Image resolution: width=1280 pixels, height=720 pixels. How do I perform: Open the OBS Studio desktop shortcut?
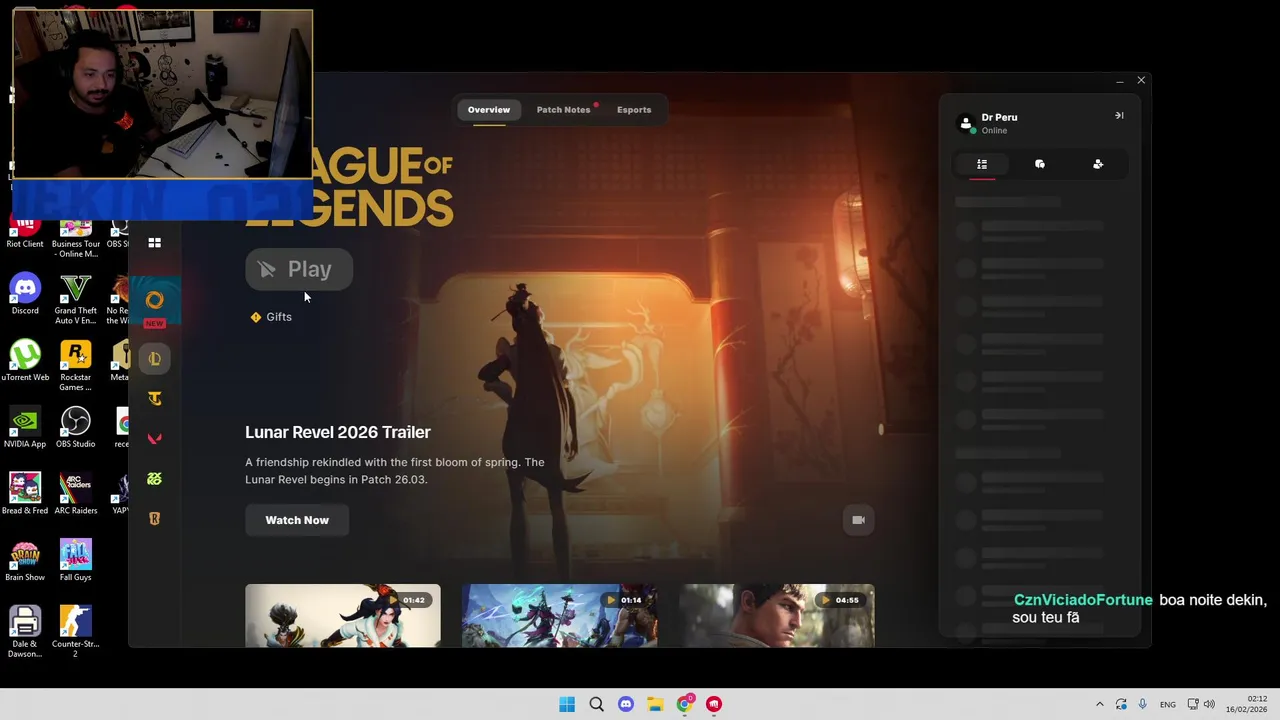[x=75, y=428]
